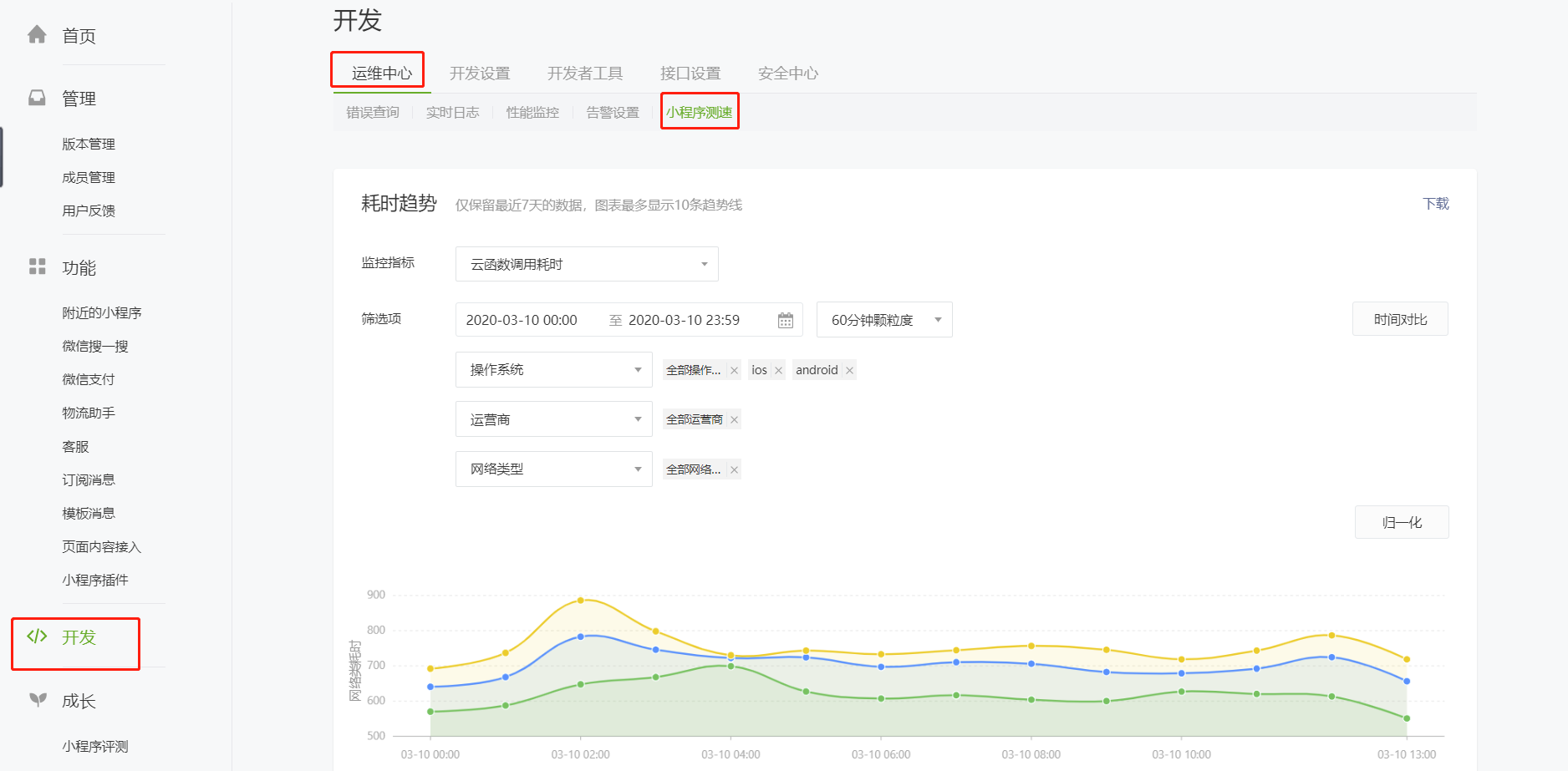This screenshot has height=771, width=1568.
Task: Click the 归一化 button
Action: [x=1402, y=522]
